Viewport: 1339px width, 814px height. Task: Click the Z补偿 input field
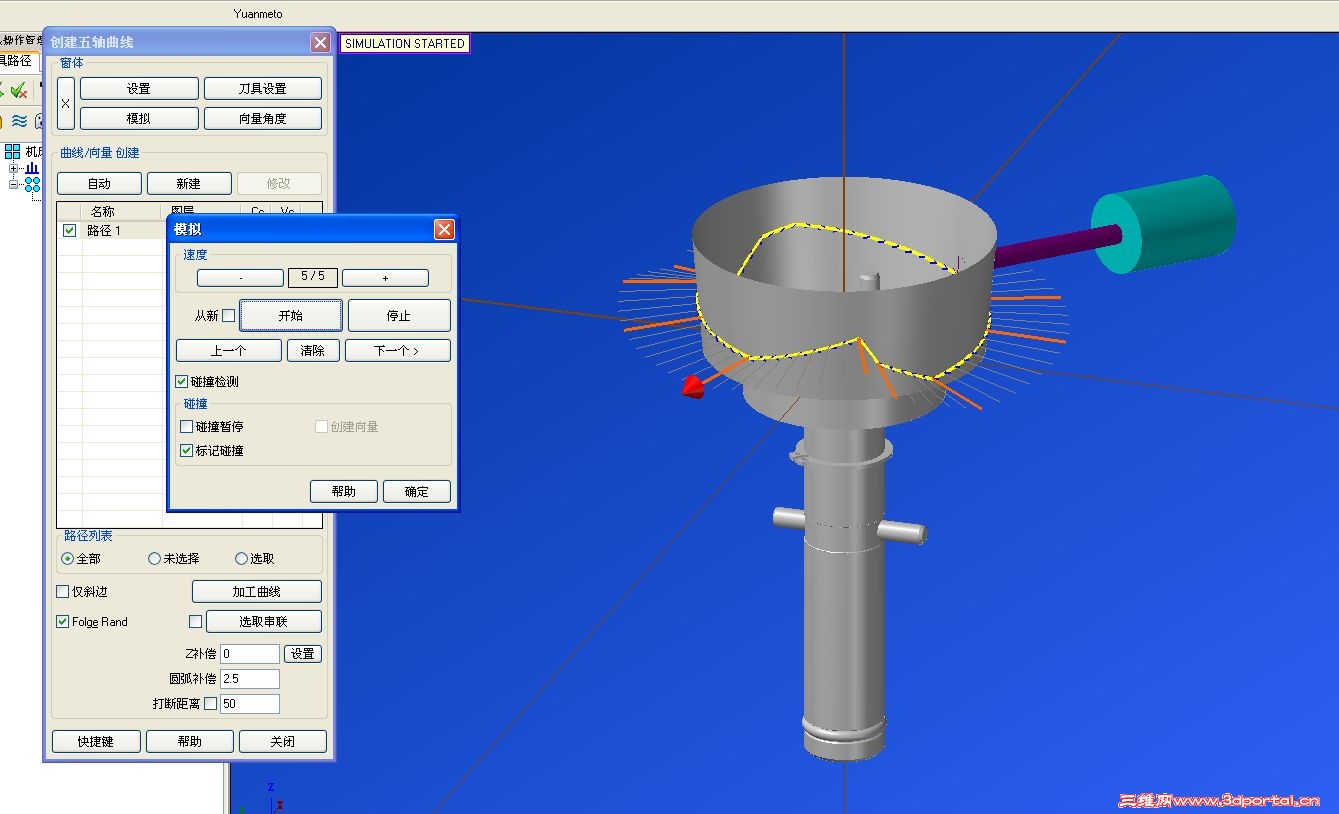click(x=250, y=654)
